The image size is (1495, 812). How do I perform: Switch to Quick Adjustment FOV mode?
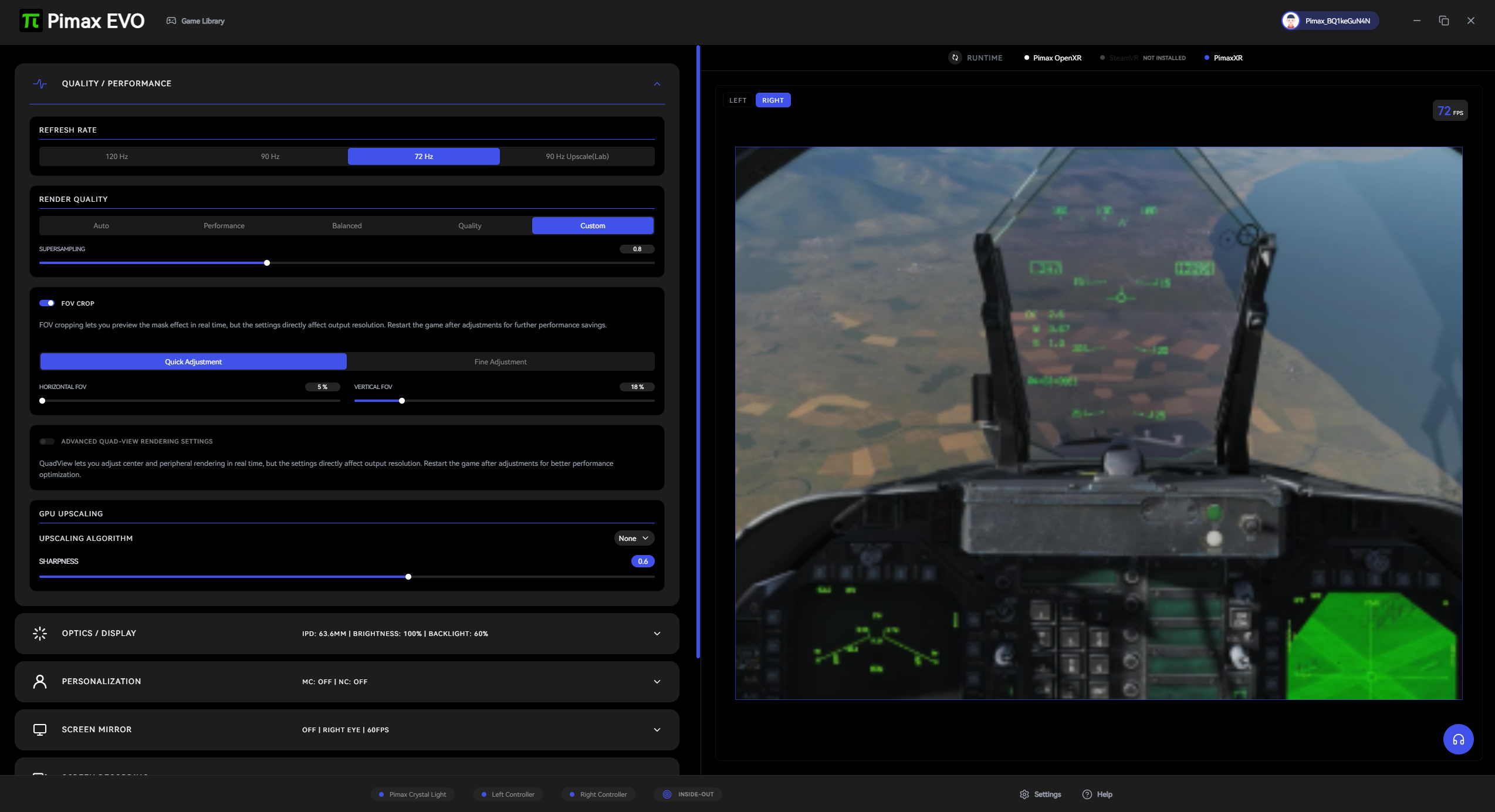tap(194, 362)
